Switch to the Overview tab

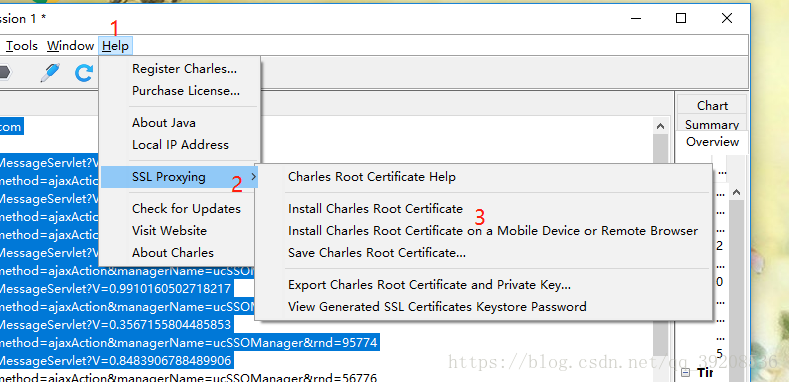point(712,142)
